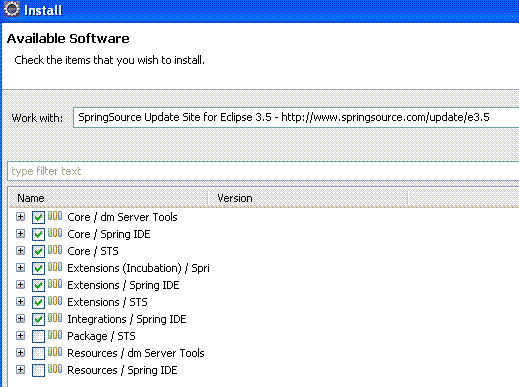The width and height of the screenshot is (519, 387).
Task: Click category icon beside Core / Spring IDE
Action: tap(55, 233)
